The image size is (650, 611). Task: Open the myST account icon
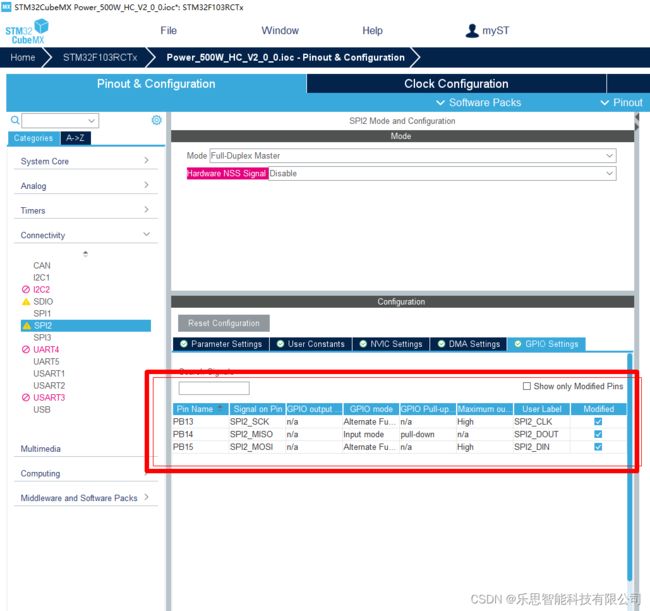(472, 30)
